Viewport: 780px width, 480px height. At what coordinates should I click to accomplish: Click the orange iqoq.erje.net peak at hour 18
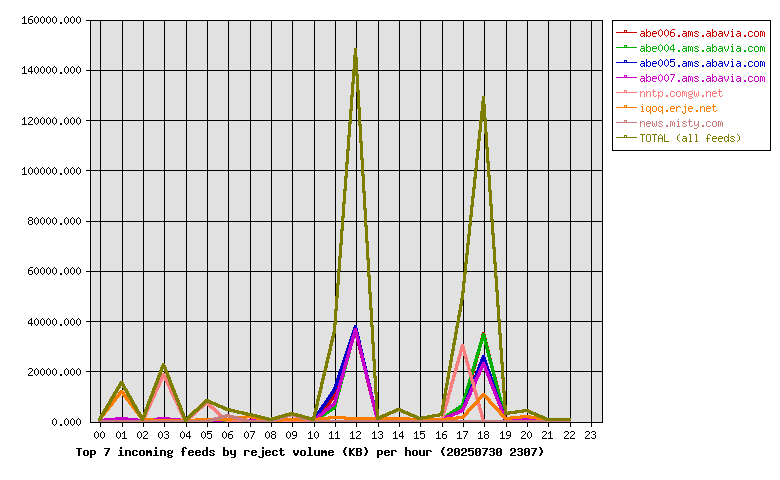click(484, 395)
